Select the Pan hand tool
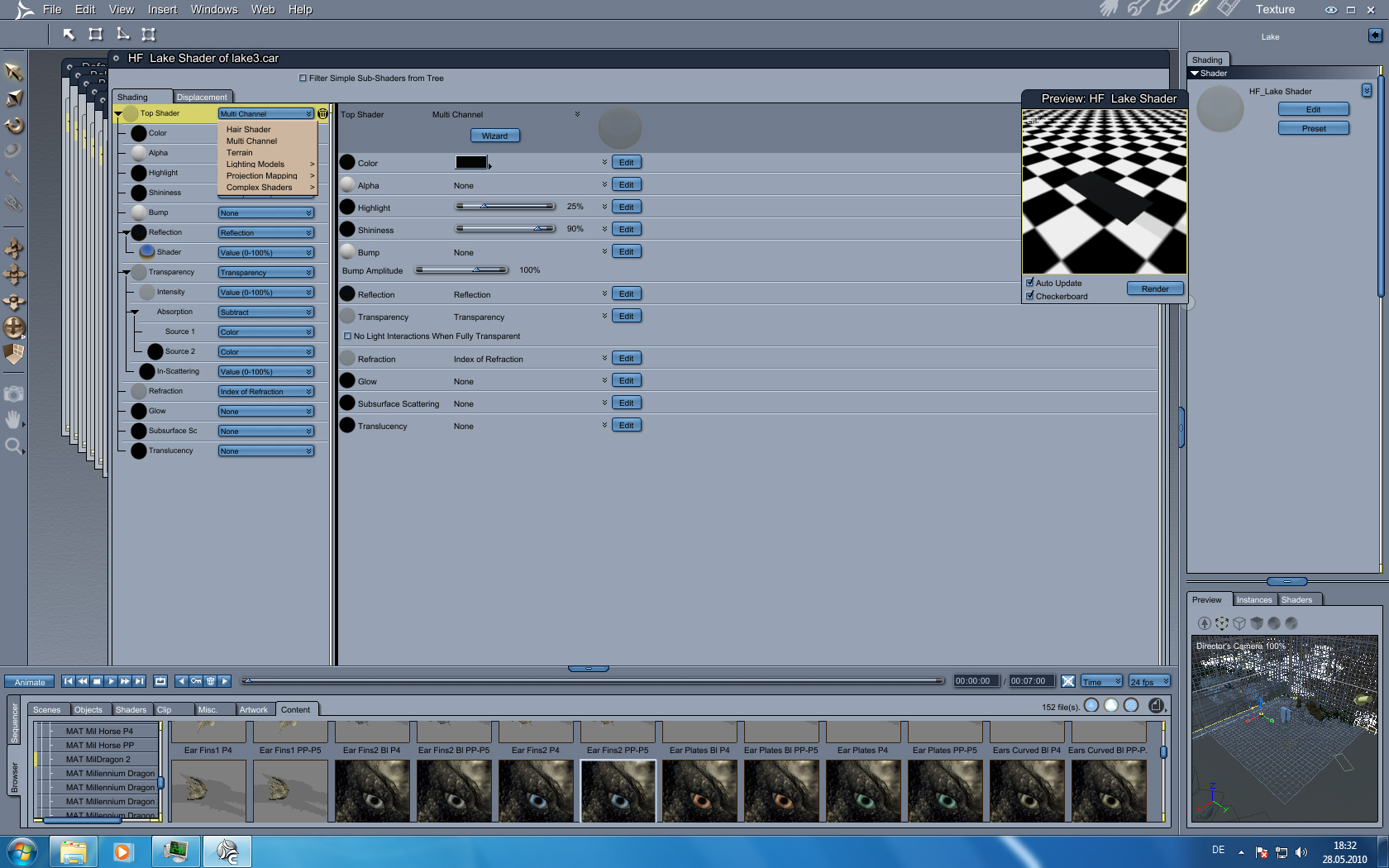 13,420
